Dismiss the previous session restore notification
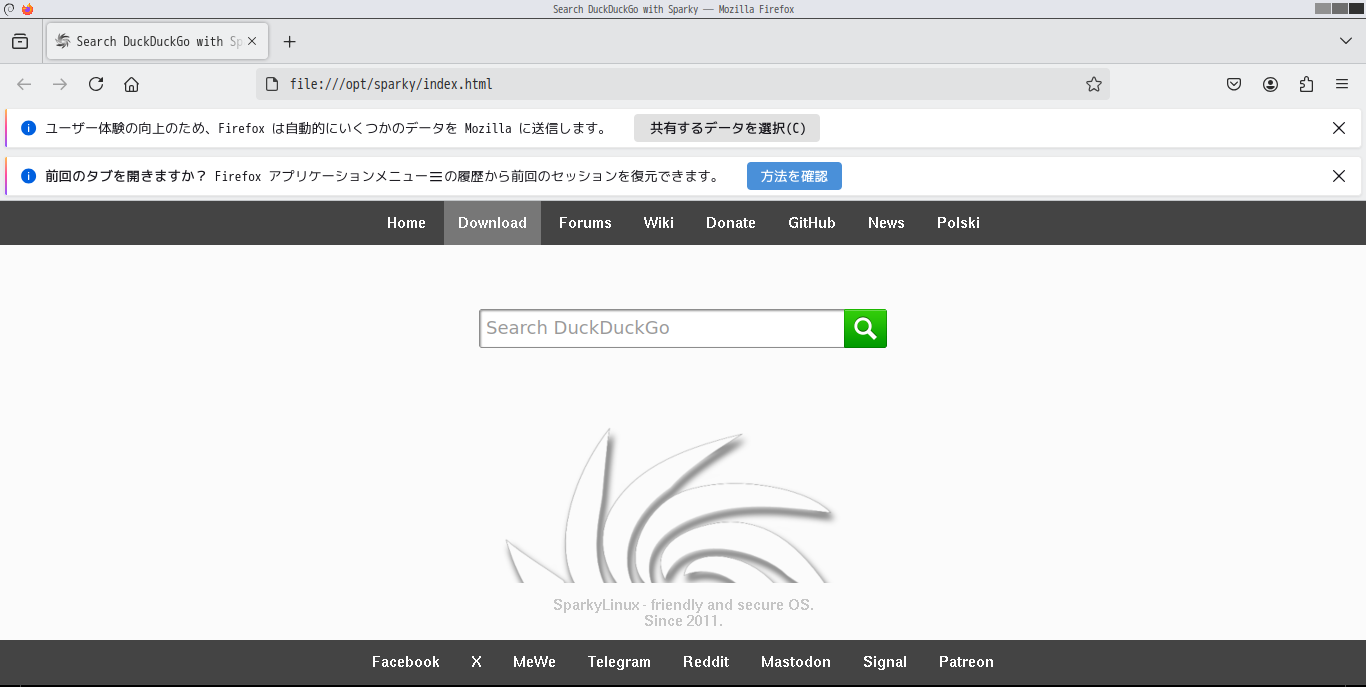This screenshot has width=1366, height=687. click(1339, 176)
